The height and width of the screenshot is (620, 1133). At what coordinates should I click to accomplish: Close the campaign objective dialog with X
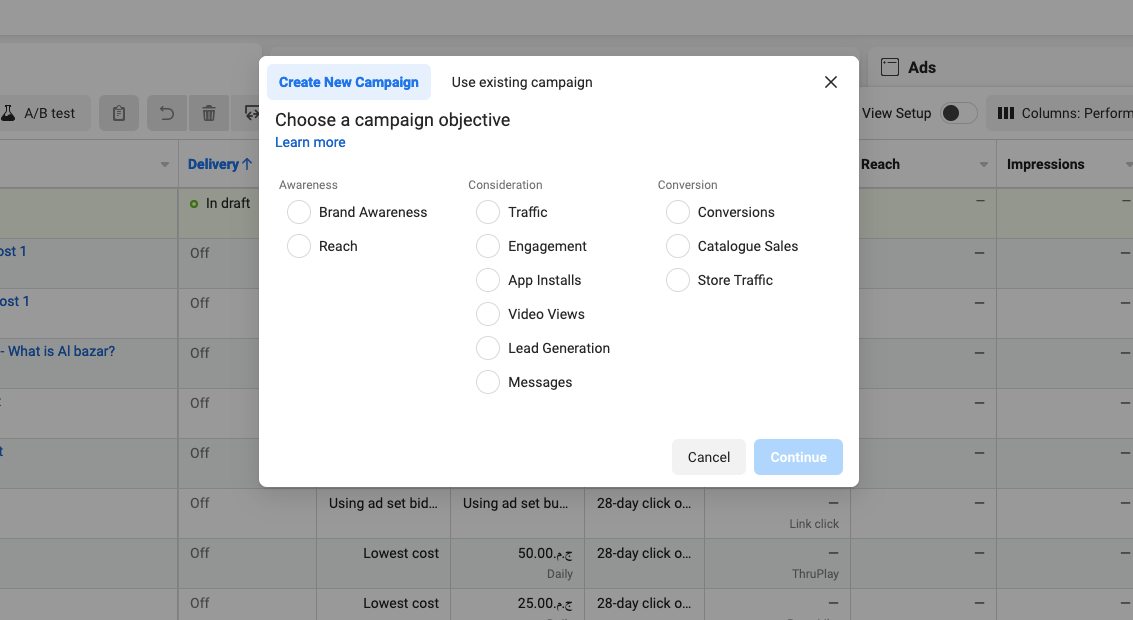[831, 82]
